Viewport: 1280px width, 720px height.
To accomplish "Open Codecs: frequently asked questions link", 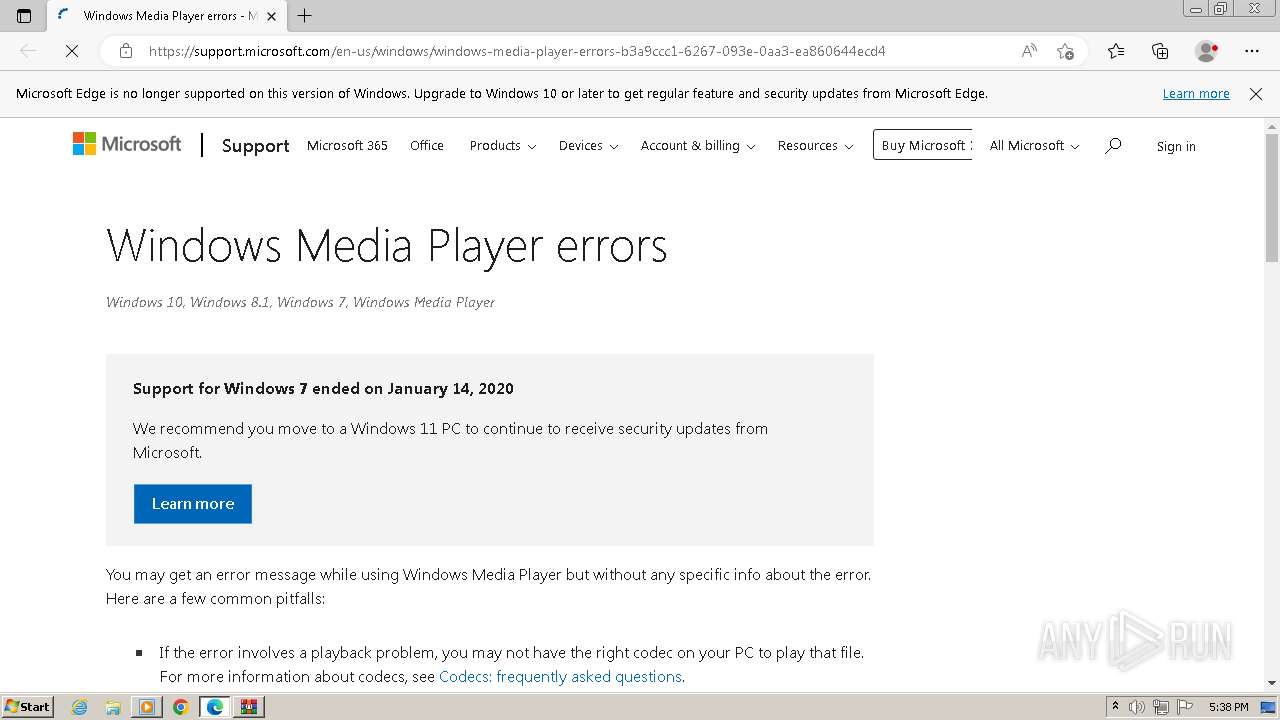I will [x=560, y=676].
